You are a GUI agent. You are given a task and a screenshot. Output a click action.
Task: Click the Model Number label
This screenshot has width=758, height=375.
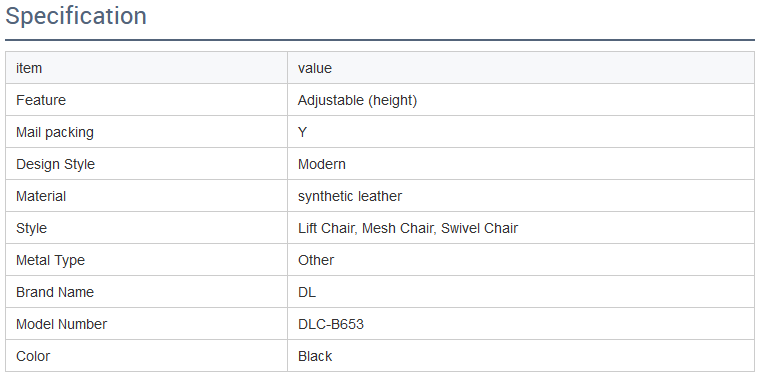pos(61,324)
